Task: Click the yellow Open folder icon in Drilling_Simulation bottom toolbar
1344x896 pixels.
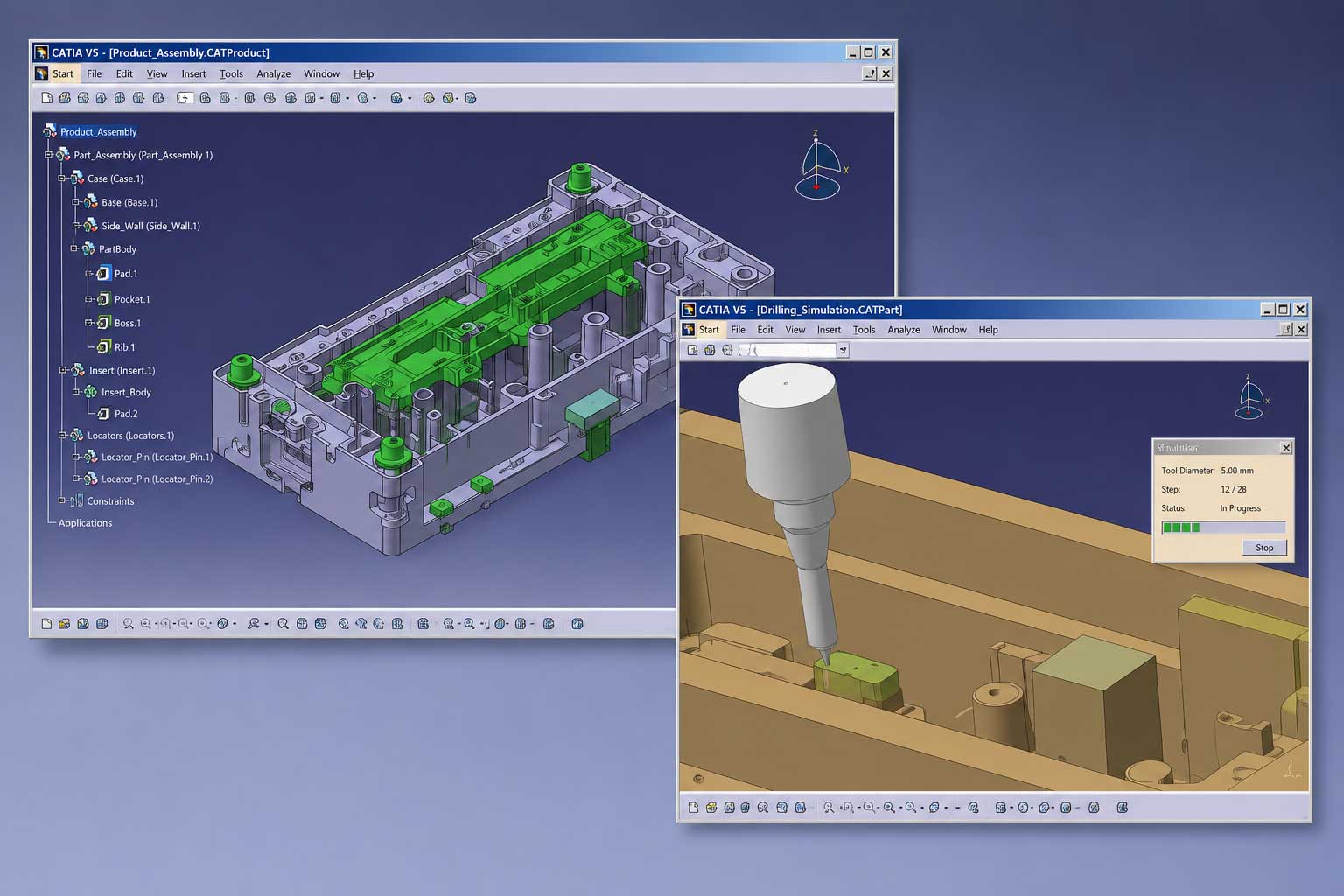Action: click(711, 808)
